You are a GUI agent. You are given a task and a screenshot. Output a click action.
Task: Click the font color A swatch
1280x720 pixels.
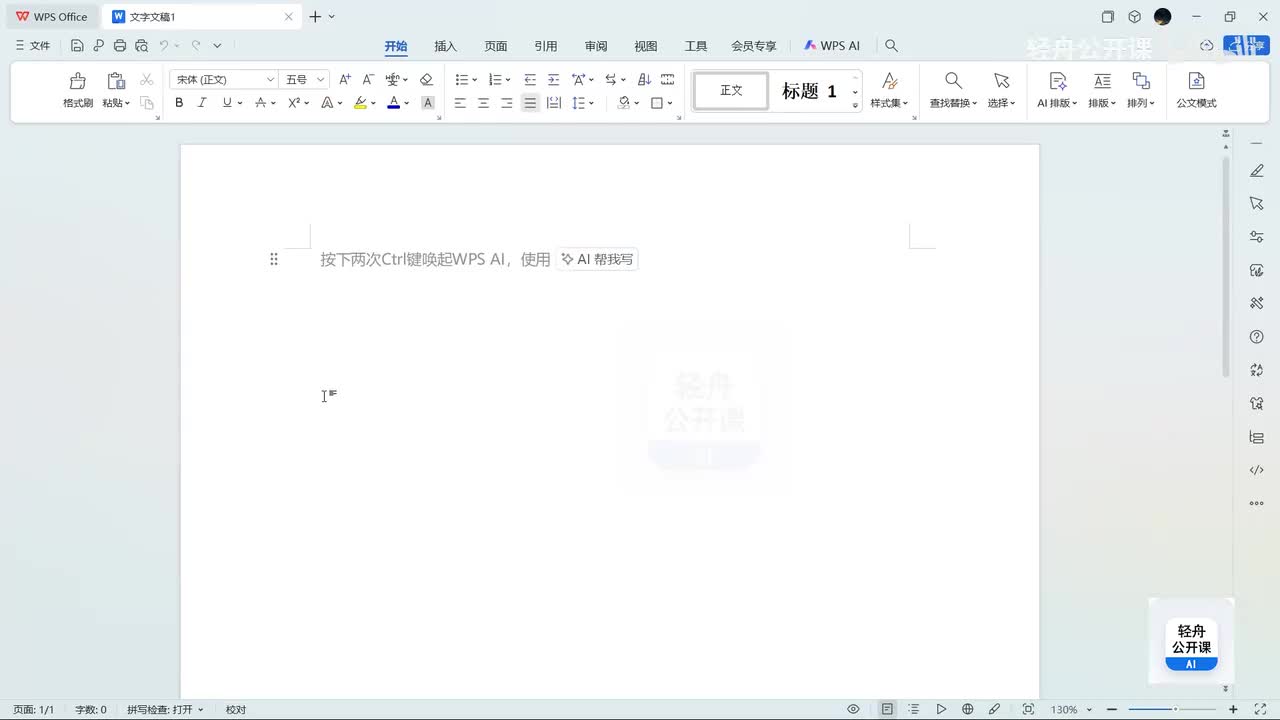(x=394, y=103)
